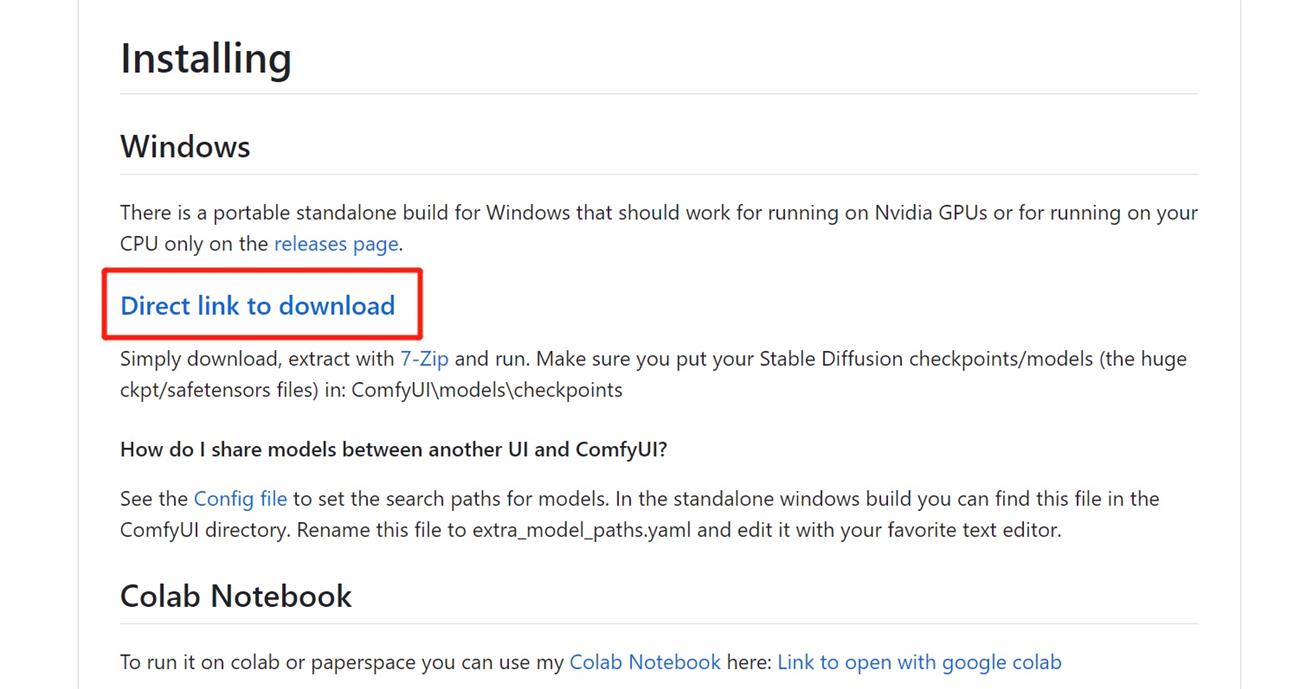This screenshot has height=689, width=1300.
Task: Click the Installing heading
Action: pyautogui.click(x=206, y=59)
